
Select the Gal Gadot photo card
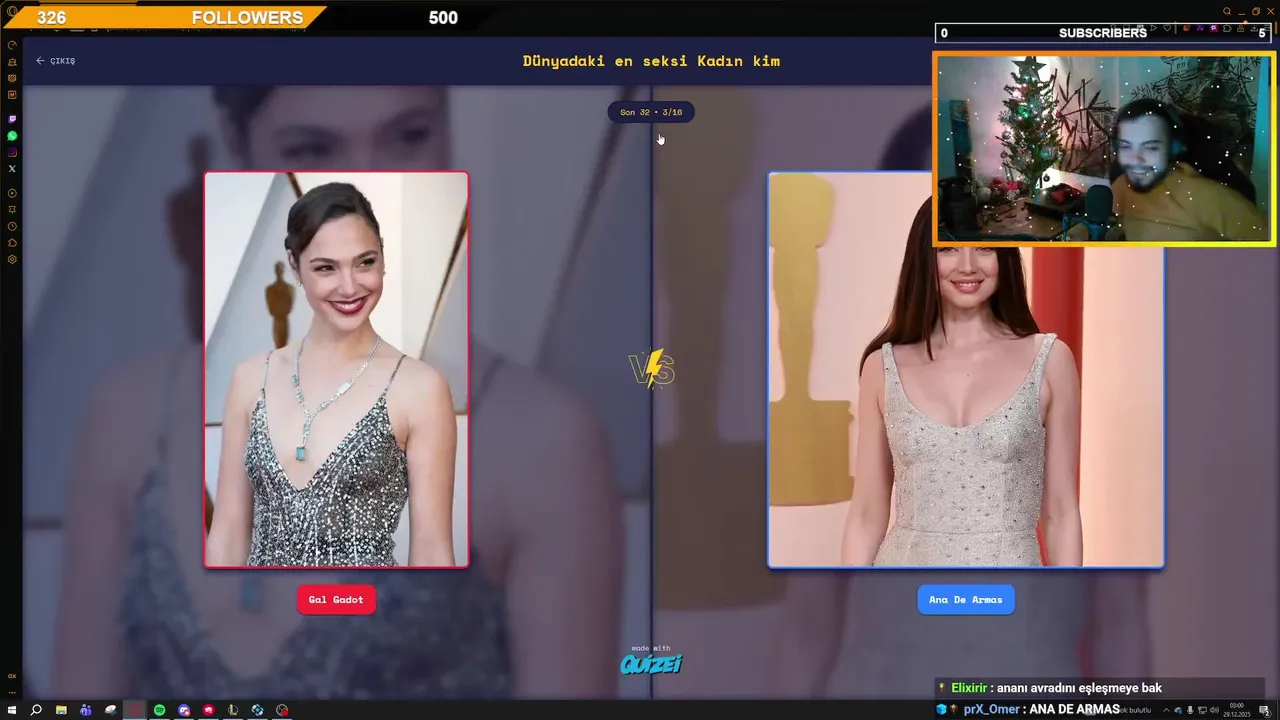click(336, 370)
